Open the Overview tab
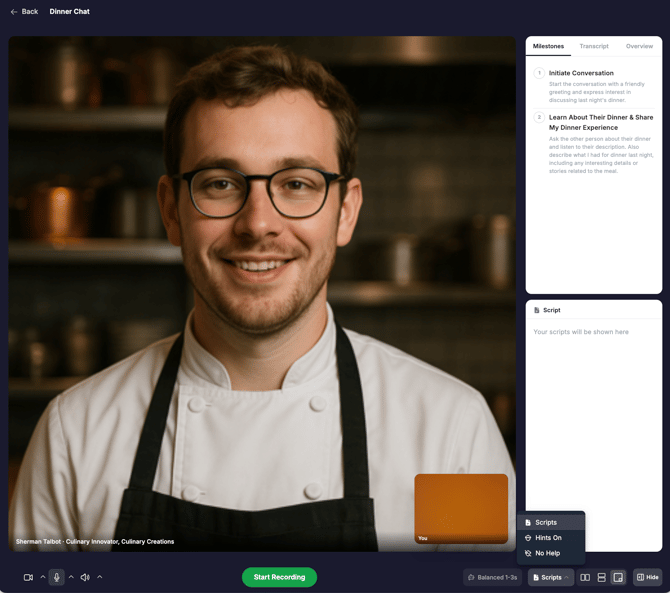Screen dimensions: 670x593 pyautogui.click(x=639, y=46)
